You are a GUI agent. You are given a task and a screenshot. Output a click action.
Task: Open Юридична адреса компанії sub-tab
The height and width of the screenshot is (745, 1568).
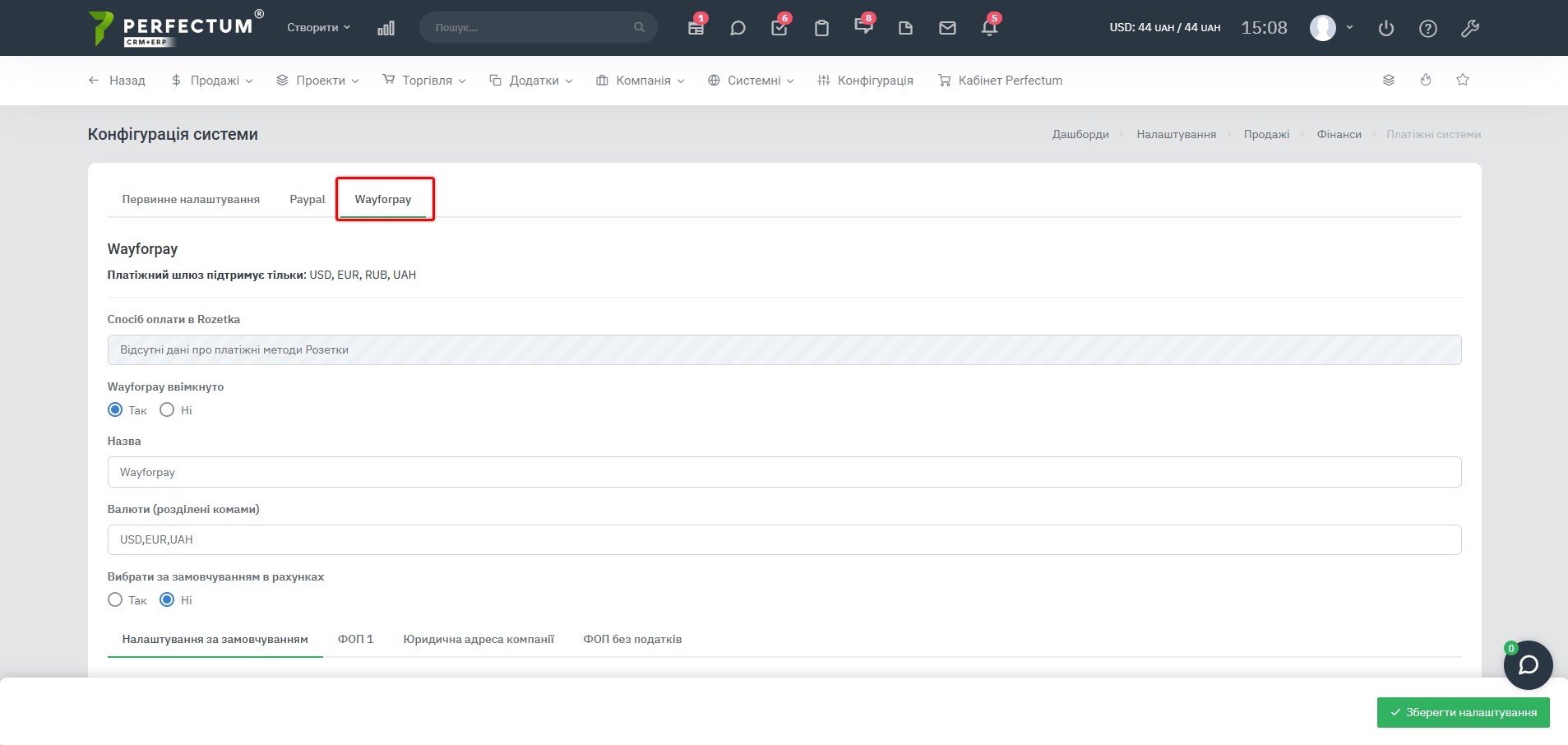(x=479, y=639)
